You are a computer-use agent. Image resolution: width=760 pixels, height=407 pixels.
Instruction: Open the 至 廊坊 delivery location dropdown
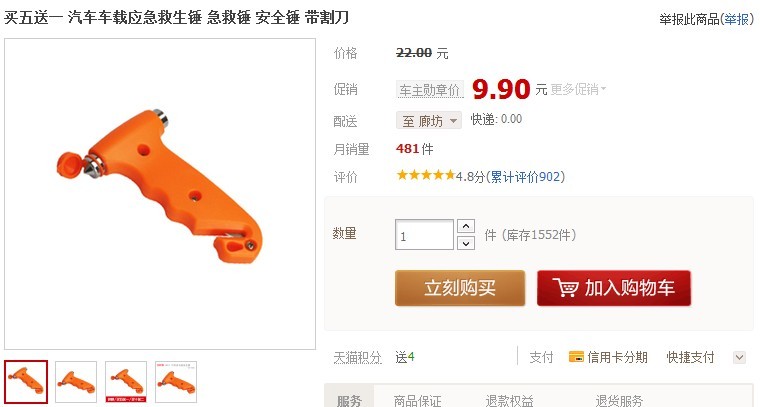(x=429, y=120)
